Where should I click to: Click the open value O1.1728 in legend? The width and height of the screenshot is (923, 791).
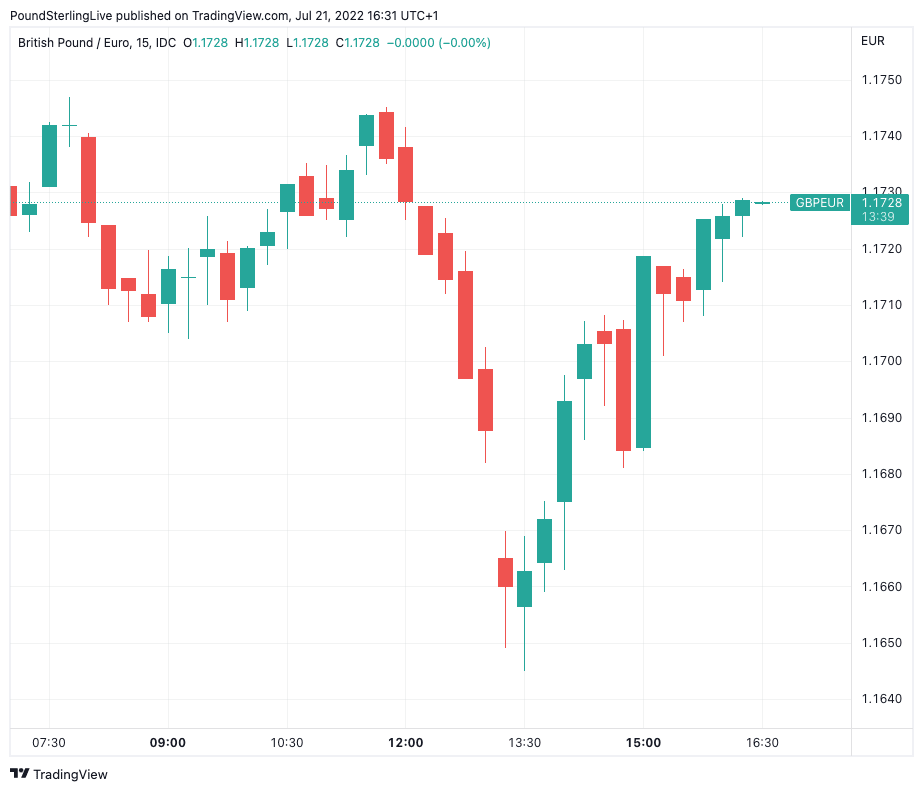point(205,42)
